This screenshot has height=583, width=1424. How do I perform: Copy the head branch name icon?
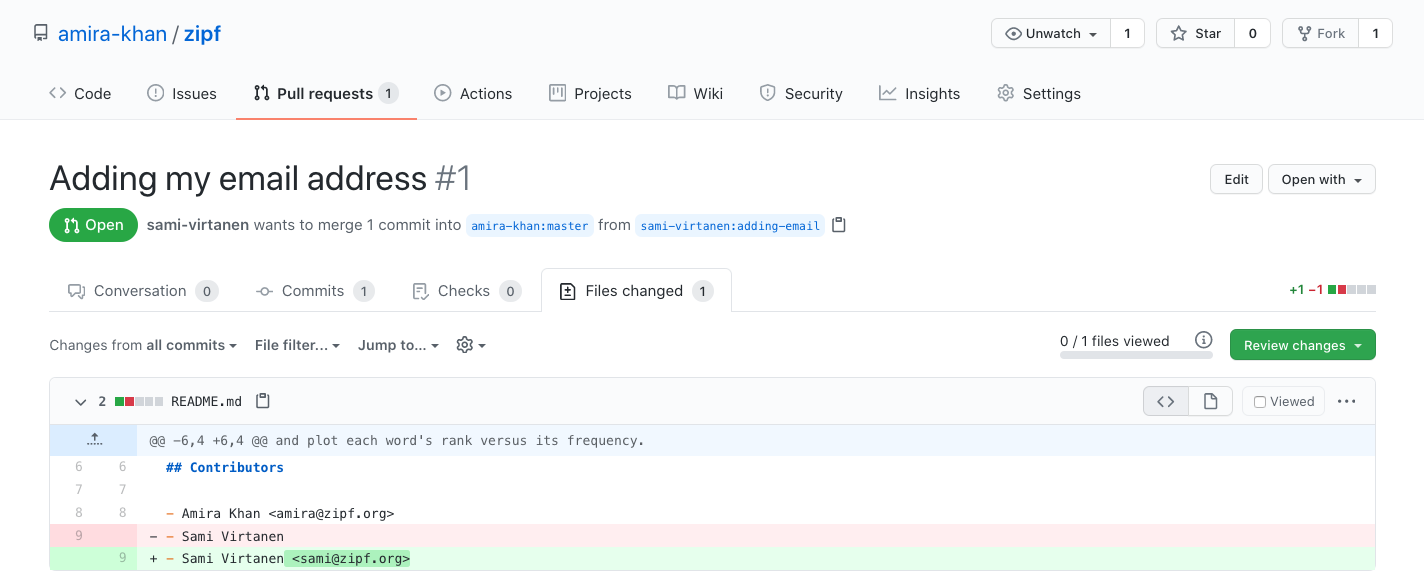coord(839,225)
